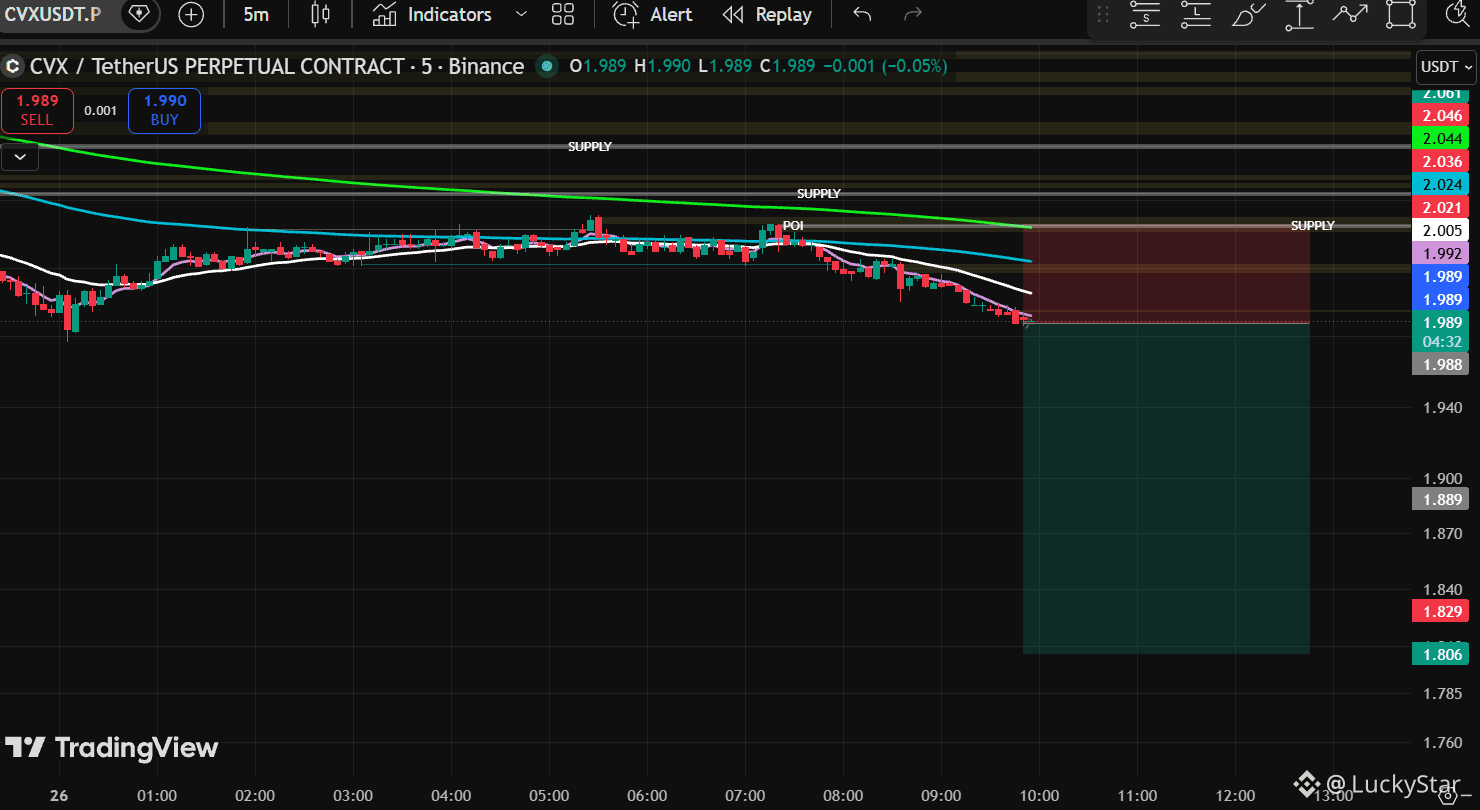Select the red stop-loss zone of position
This screenshot has height=810, width=1480.
pos(1166,274)
